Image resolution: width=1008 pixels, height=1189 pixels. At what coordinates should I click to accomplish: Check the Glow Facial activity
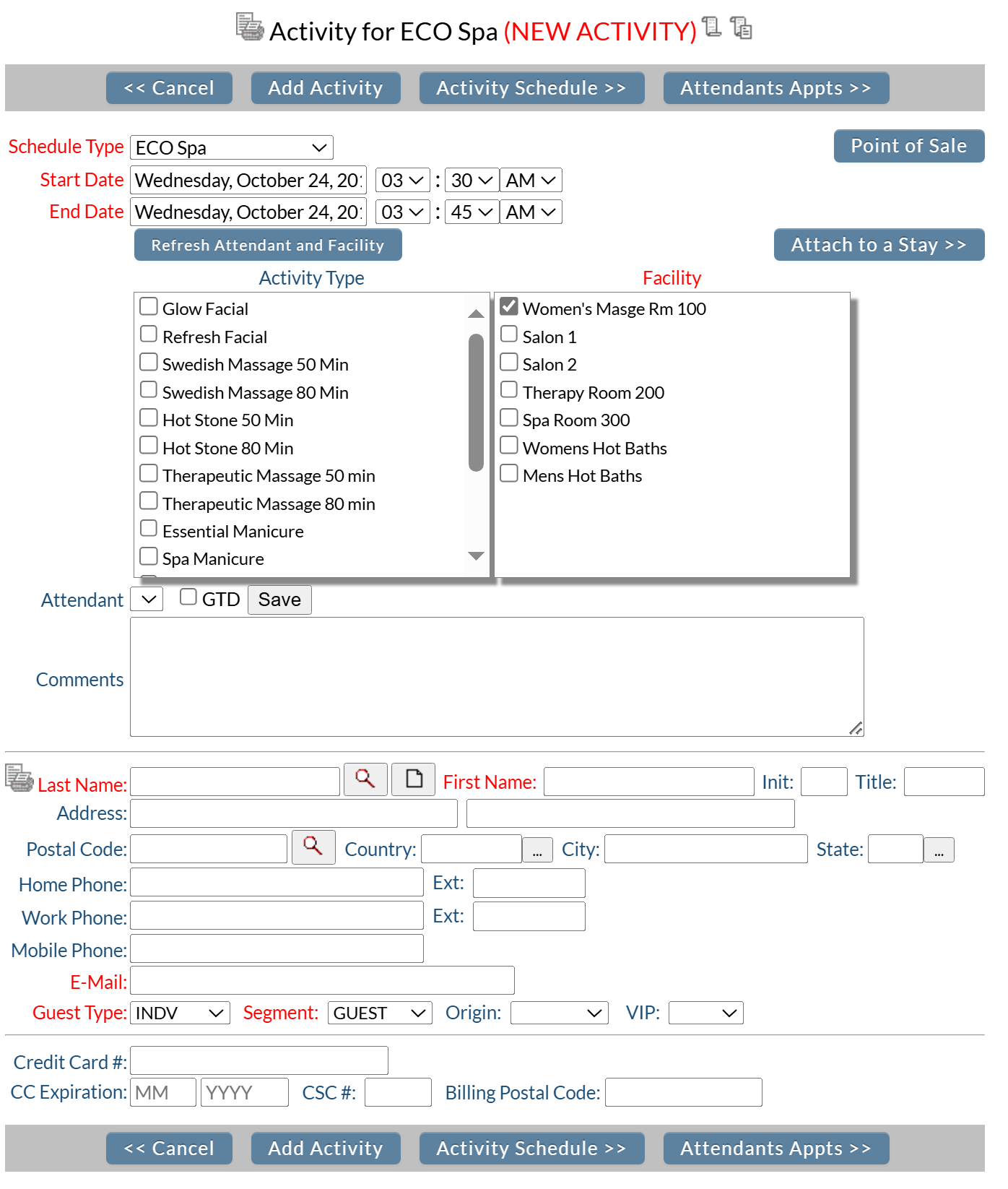(x=149, y=307)
